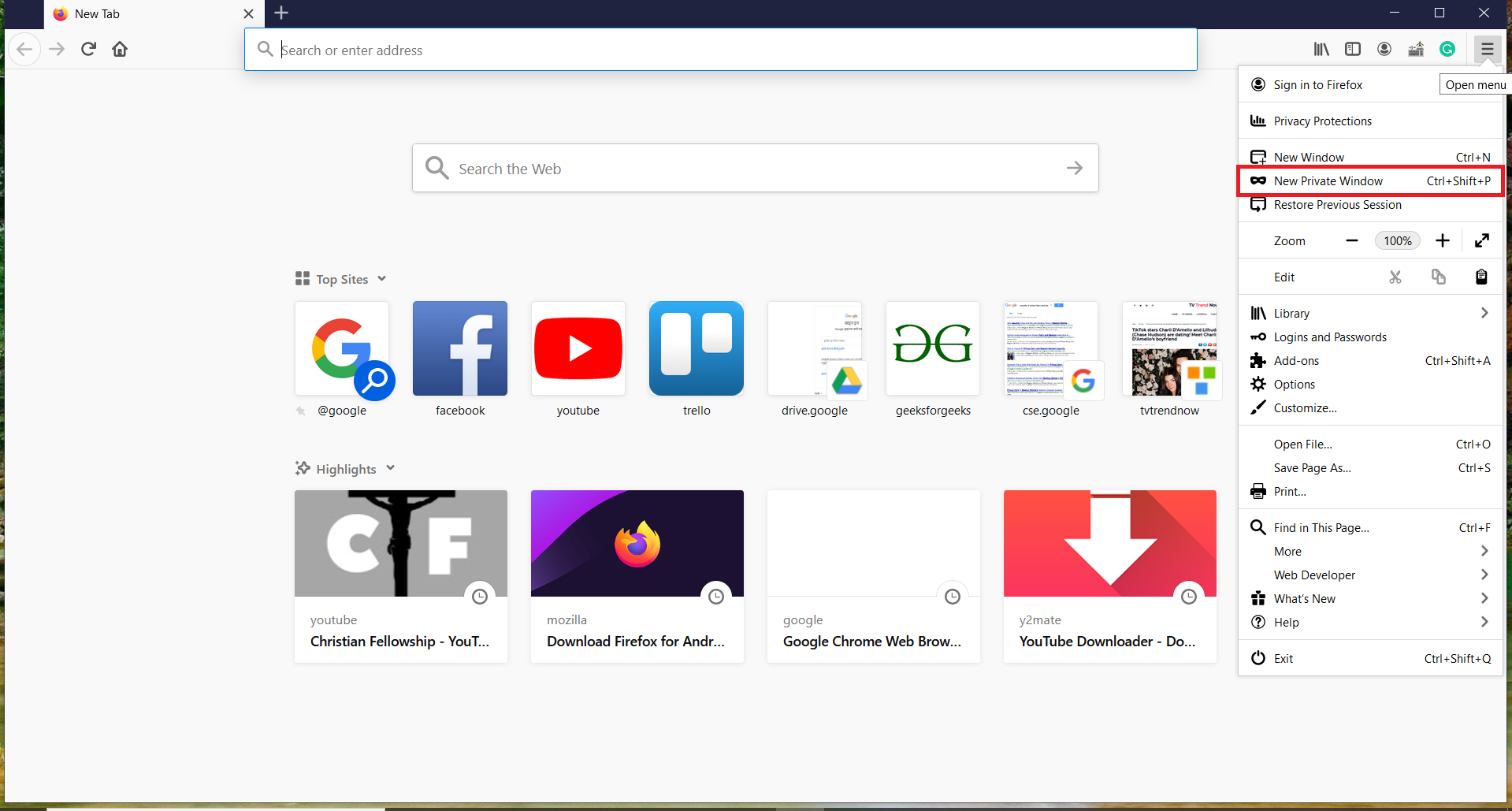Close the New Tab tab
The image size is (1512, 811).
(248, 13)
